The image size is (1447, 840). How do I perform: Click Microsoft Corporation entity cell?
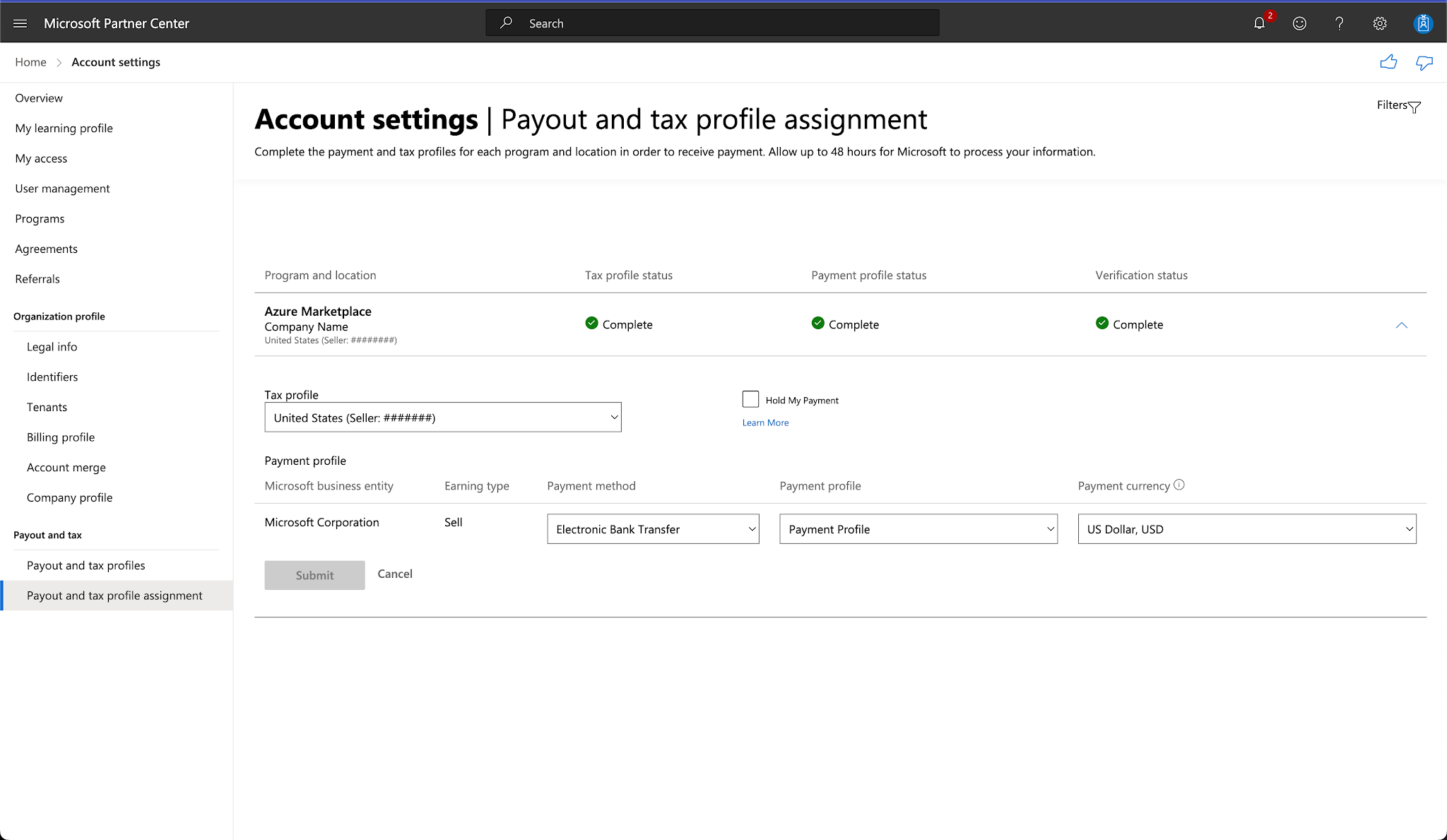click(x=321, y=522)
